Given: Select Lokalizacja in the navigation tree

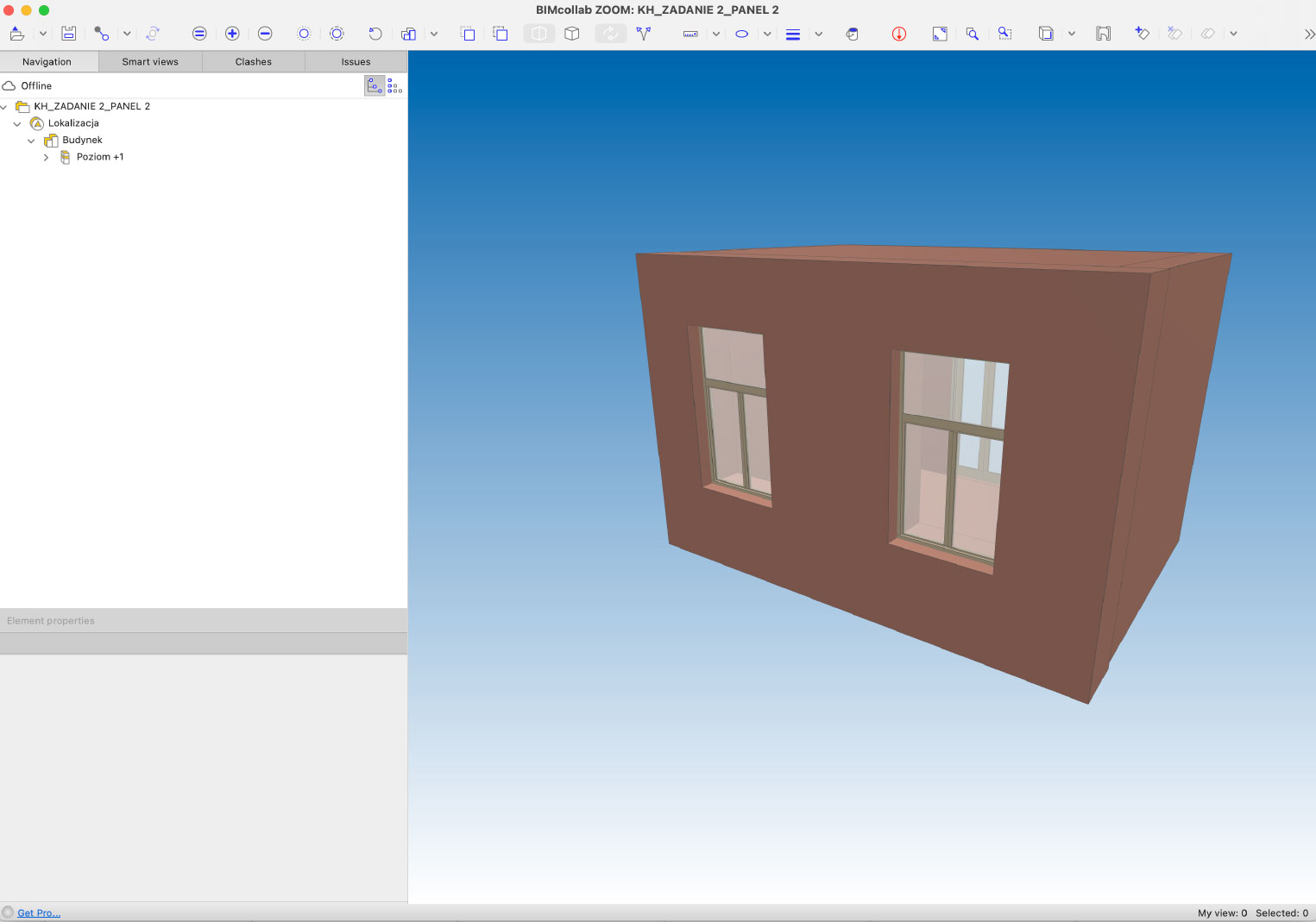Looking at the screenshot, I should pos(73,123).
